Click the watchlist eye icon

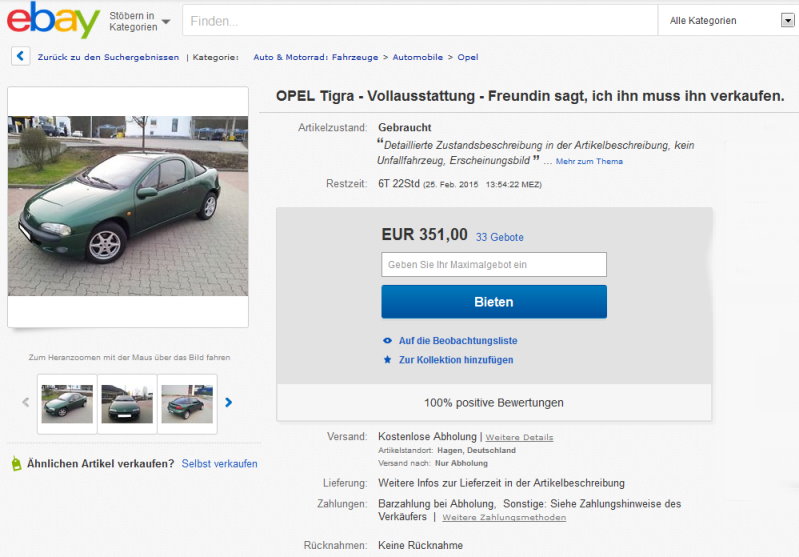pos(387,341)
